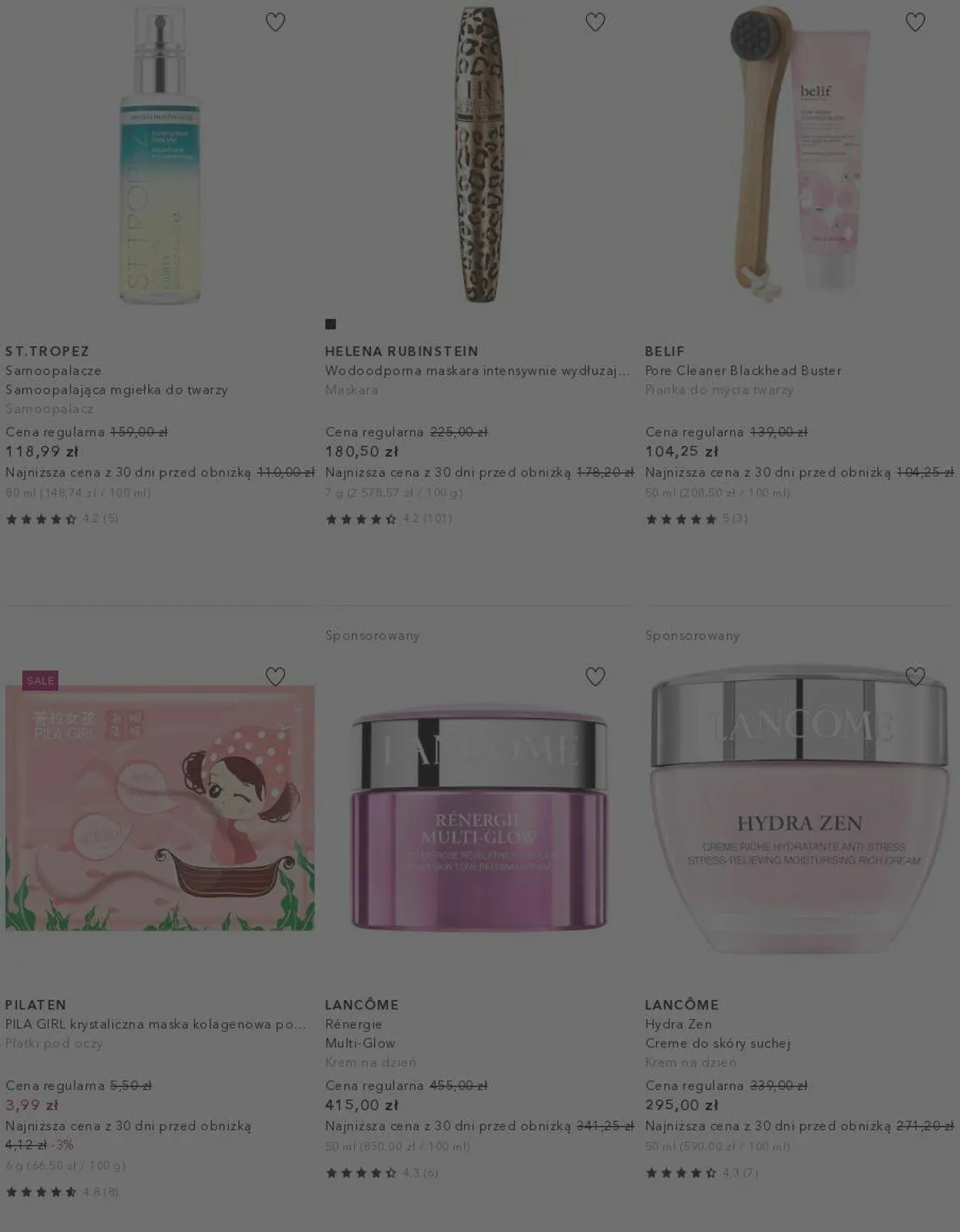Add Pilaten PILA GIRL mask to favorites
The width and height of the screenshot is (960, 1232).
[275, 676]
